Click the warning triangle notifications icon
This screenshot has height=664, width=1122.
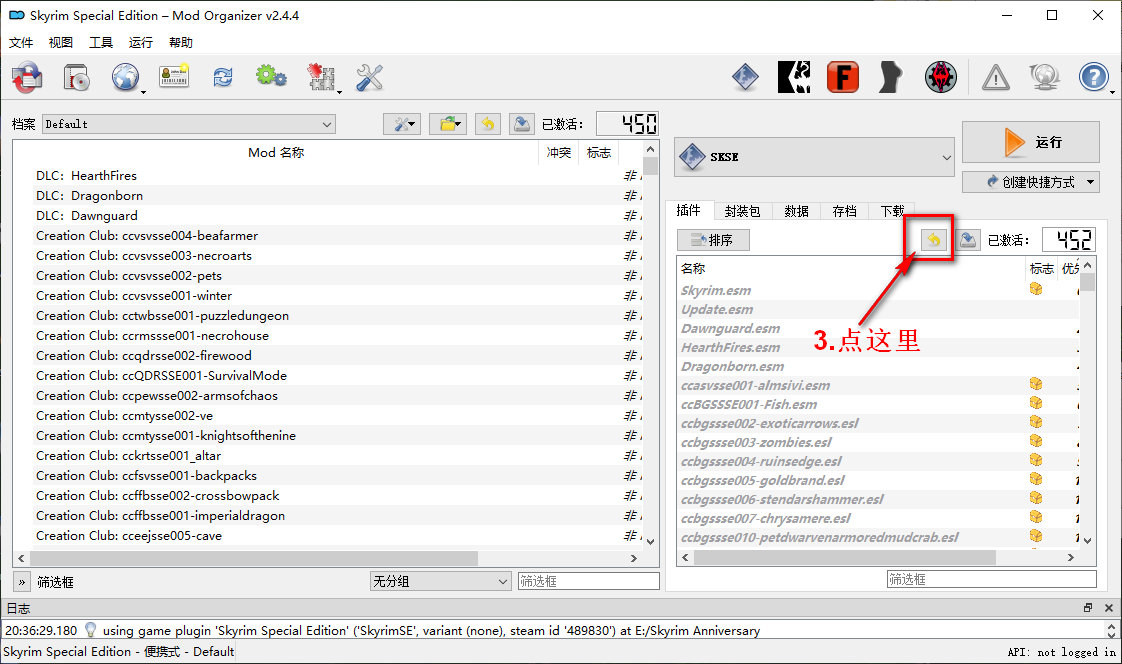pyautogui.click(x=995, y=77)
